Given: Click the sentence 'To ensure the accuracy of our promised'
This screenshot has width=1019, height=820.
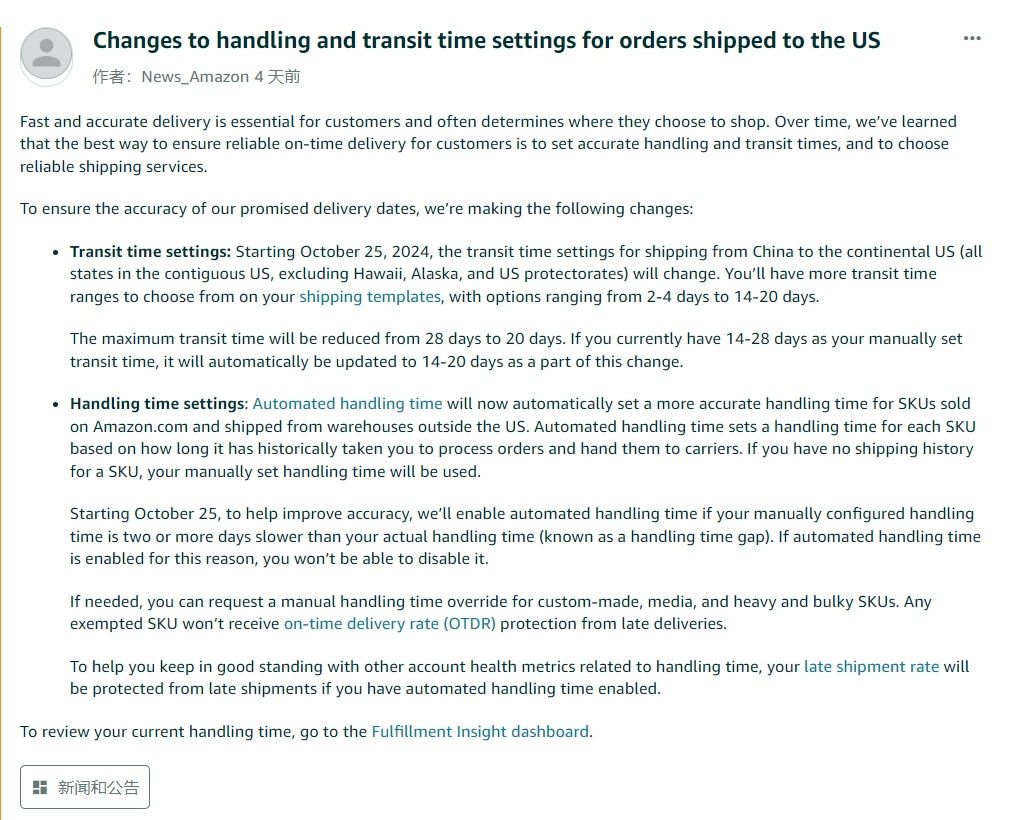Looking at the screenshot, I should click(356, 209).
